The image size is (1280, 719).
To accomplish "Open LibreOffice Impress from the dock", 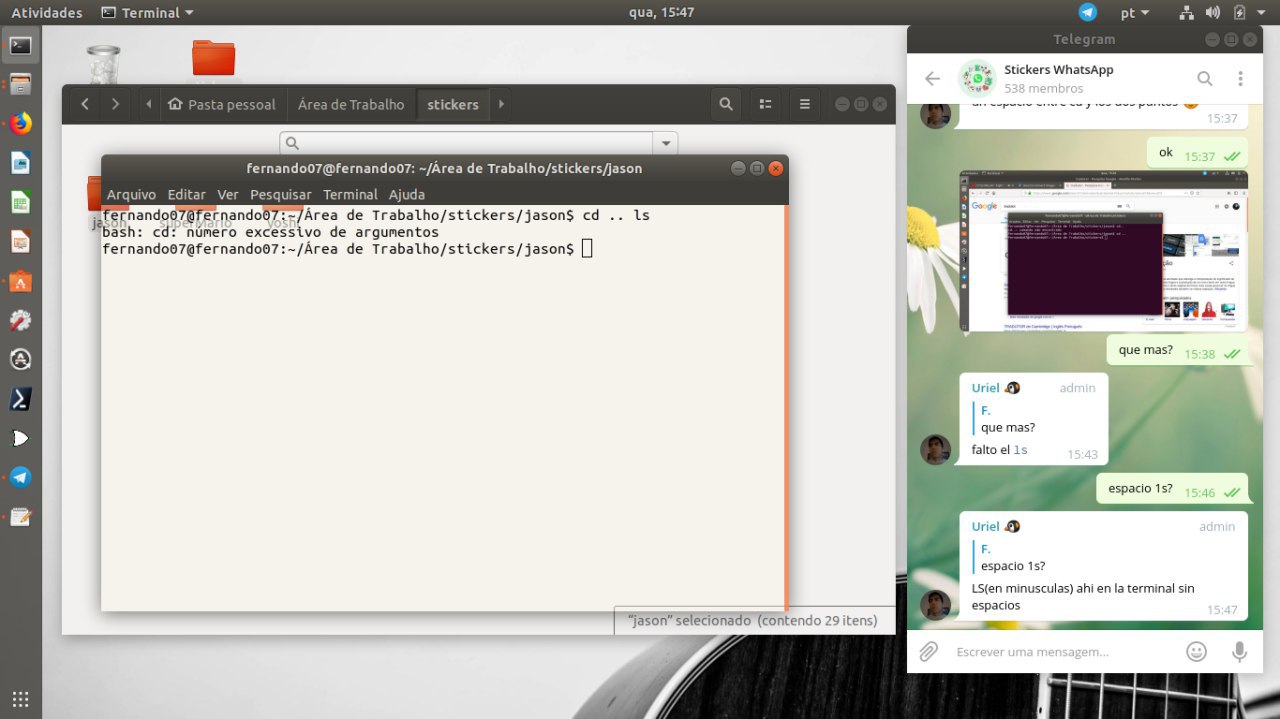I will [20, 241].
